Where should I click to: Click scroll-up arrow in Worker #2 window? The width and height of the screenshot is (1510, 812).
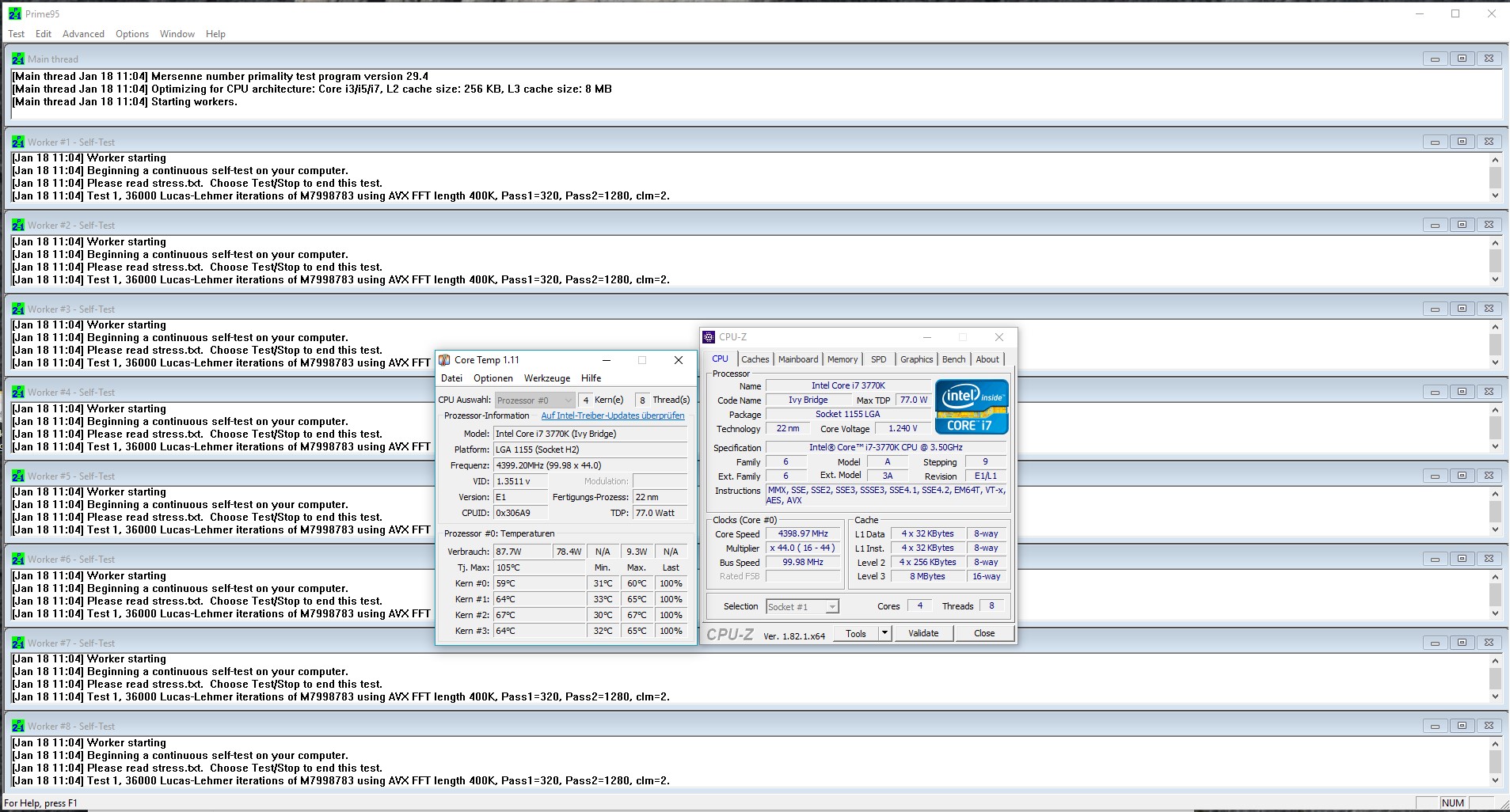(1495, 243)
